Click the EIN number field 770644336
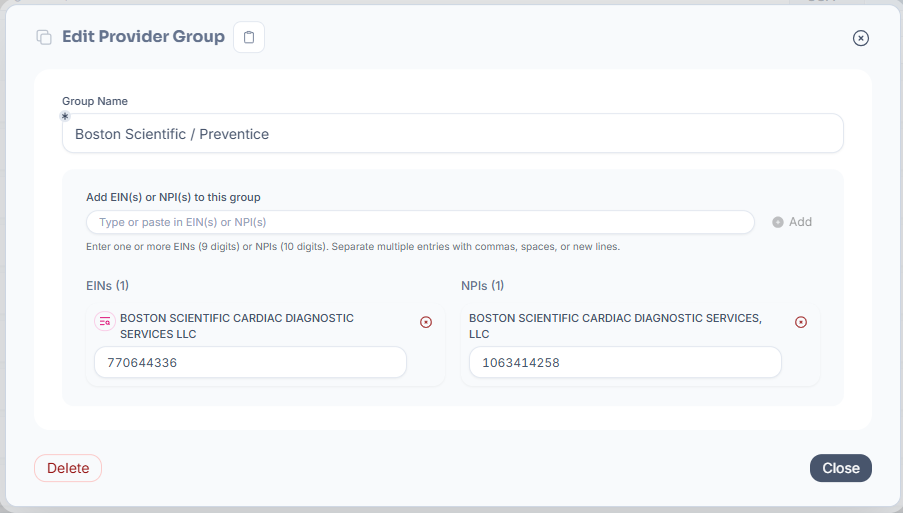The height and width of the screenshot is (513, 903). [x=250, y=362]
